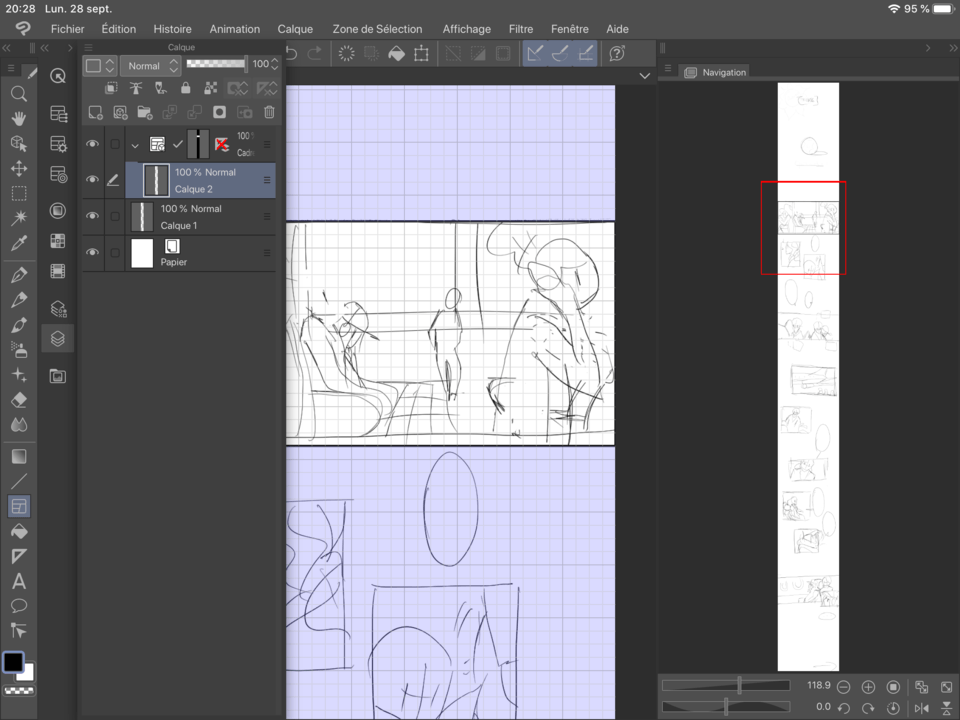Viewport: 960px width, 720px height.
Task: Create a new layer folder
Action: tap(144, 112)
